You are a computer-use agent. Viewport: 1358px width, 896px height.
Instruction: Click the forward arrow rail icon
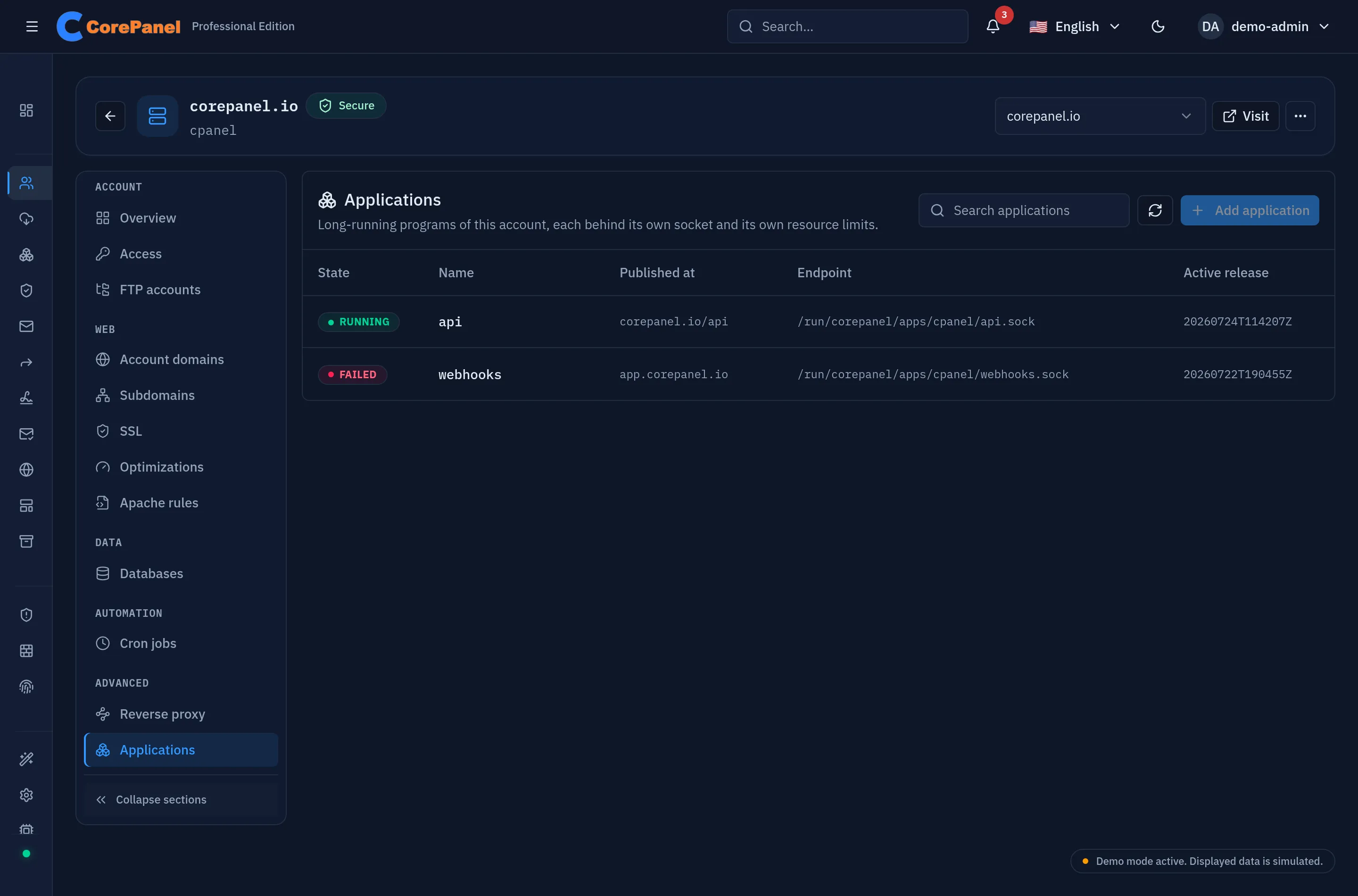[x=26, y=362]
